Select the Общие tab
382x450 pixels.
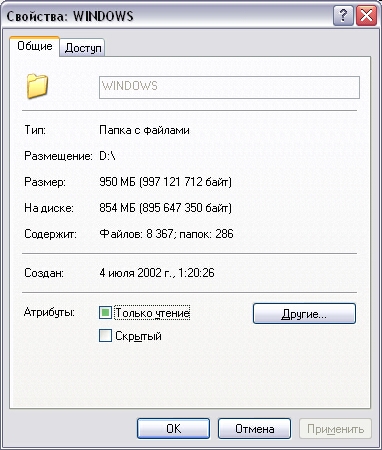click(x=35, y=46)
